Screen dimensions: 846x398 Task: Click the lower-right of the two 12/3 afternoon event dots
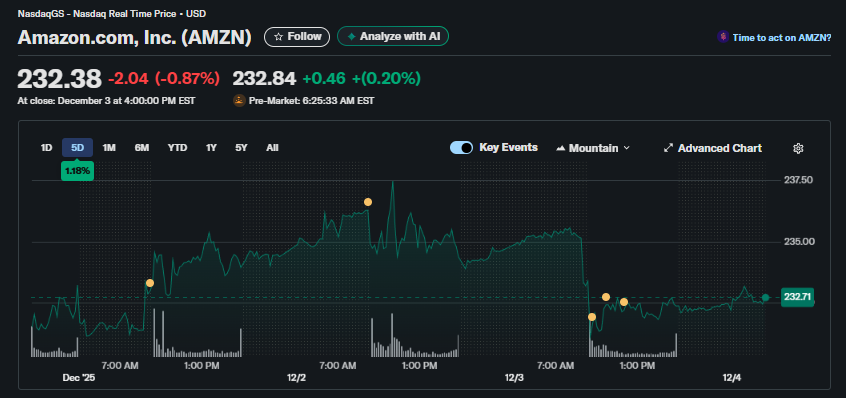click(624, 302)
